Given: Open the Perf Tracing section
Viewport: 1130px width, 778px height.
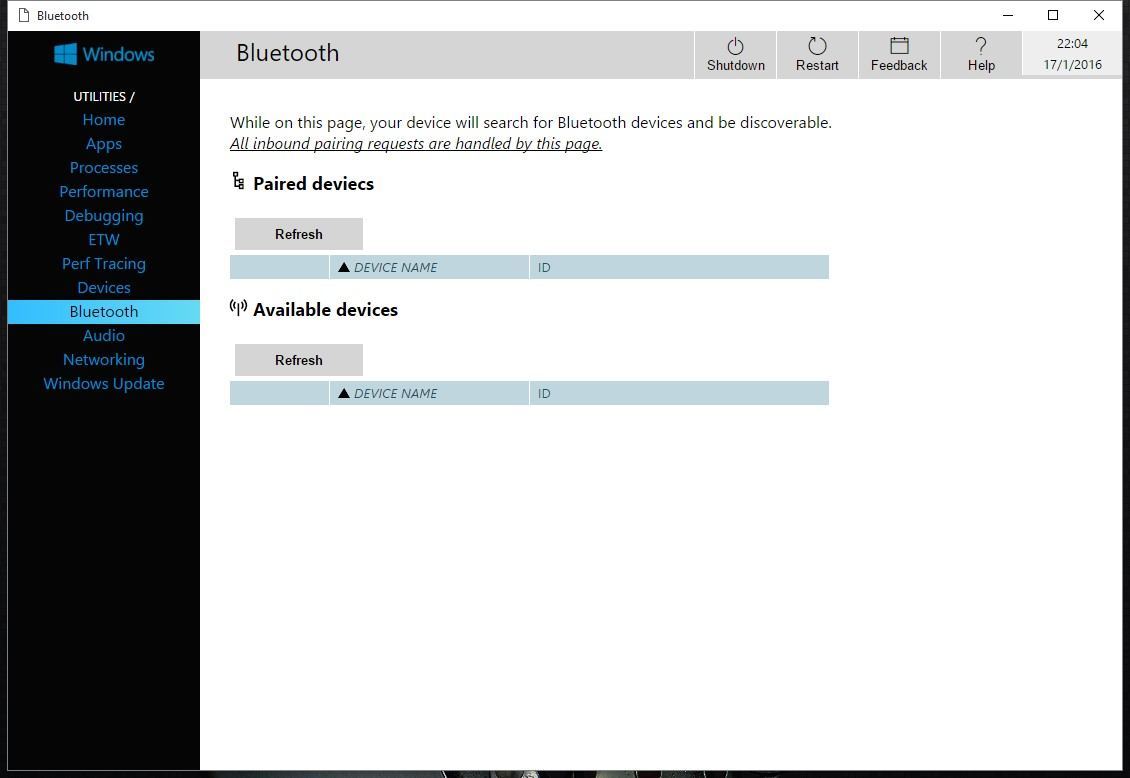Looking at the screenshot, I should [103, 263].
